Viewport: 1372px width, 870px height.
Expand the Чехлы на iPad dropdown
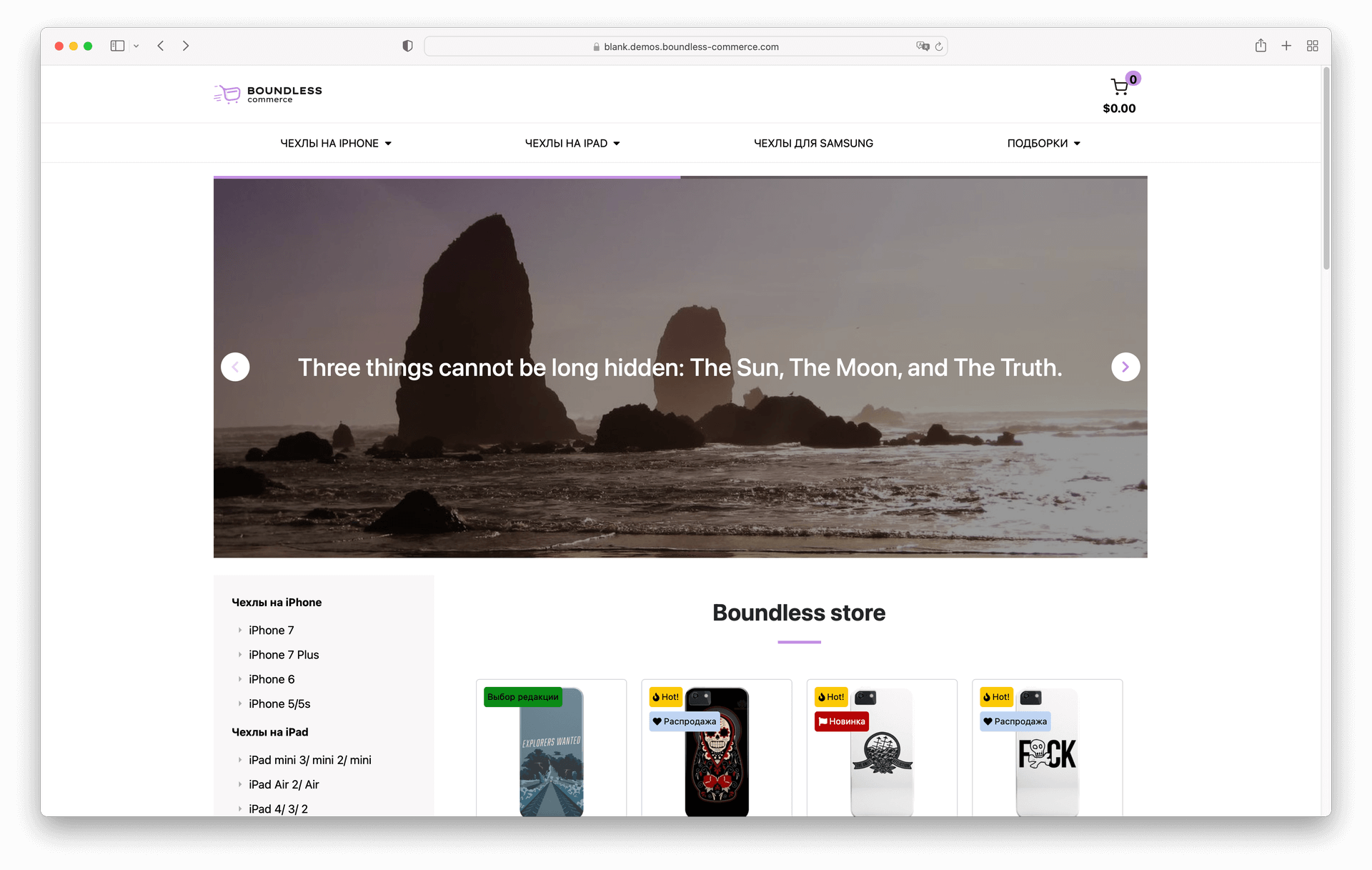click(x=572, y=143)
